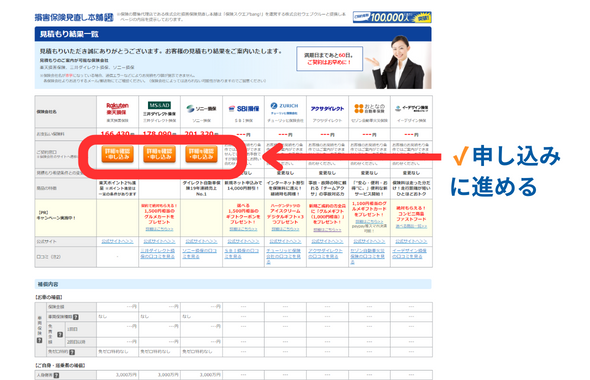Open help icon beside 免責金額
590x380 pixels.
(60, 334)
